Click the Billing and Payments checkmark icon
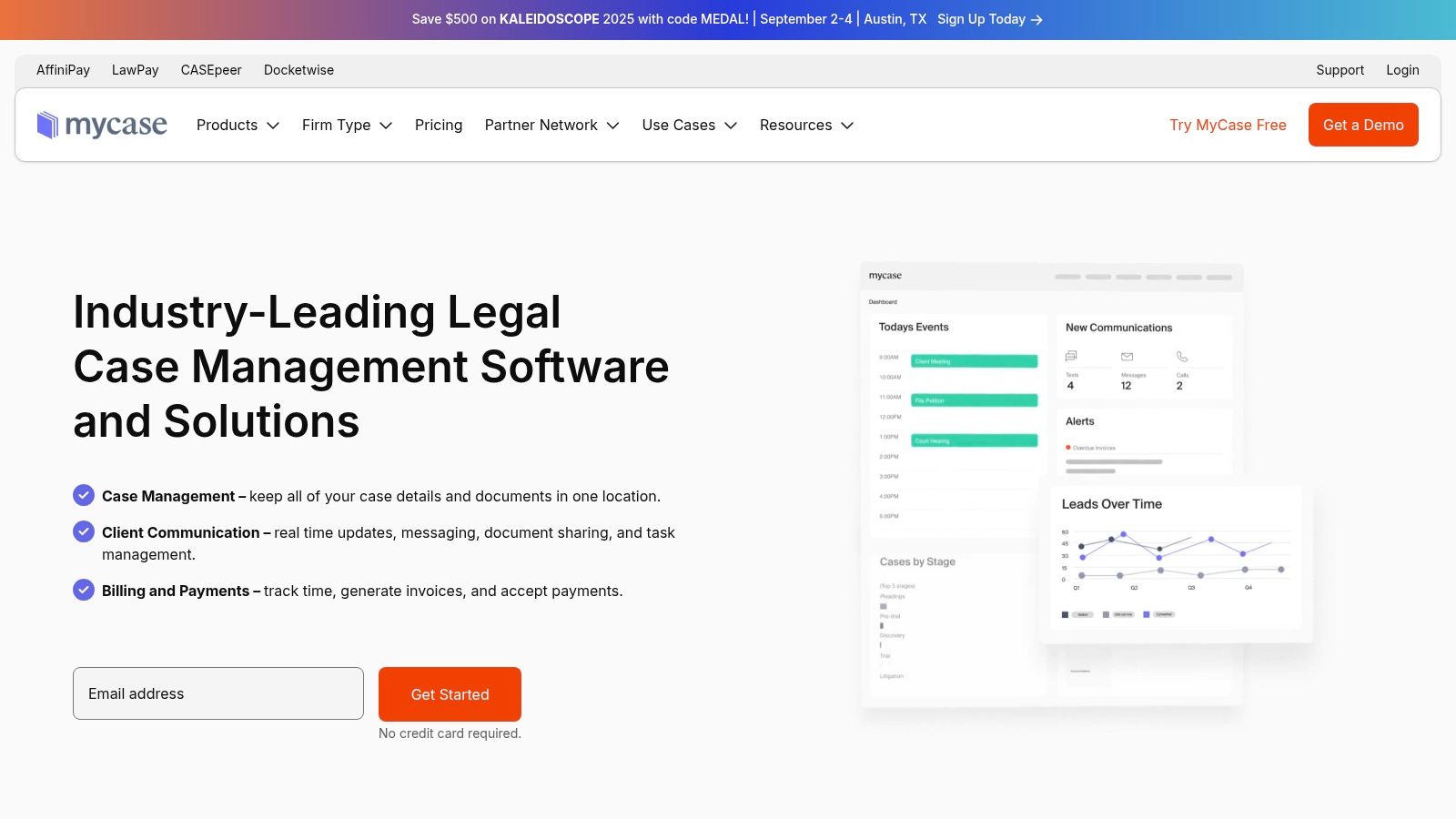Image resolution: width=1456 pixels, height=819 pixels. coord(84,590)
